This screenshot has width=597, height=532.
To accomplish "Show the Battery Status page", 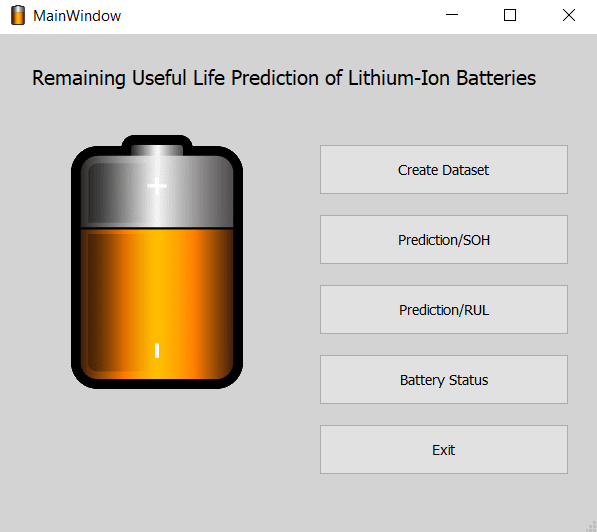I will pyautogui.click(x=444, y=380).
